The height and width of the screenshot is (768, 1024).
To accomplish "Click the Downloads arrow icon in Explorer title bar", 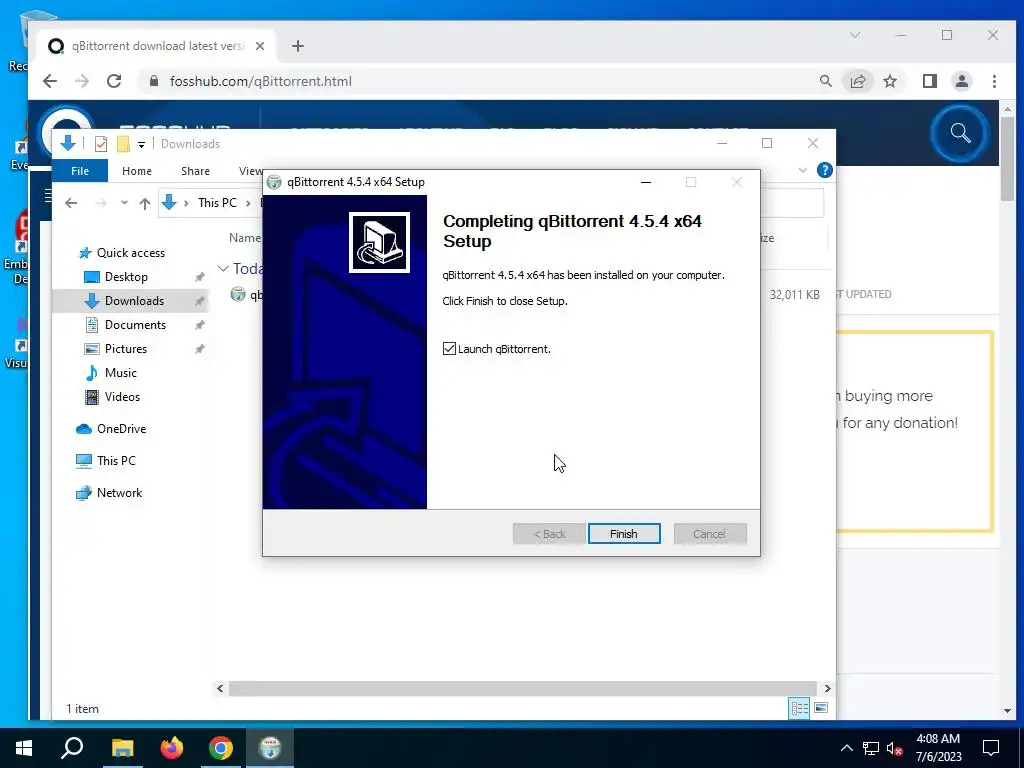I will coord(68,143).
